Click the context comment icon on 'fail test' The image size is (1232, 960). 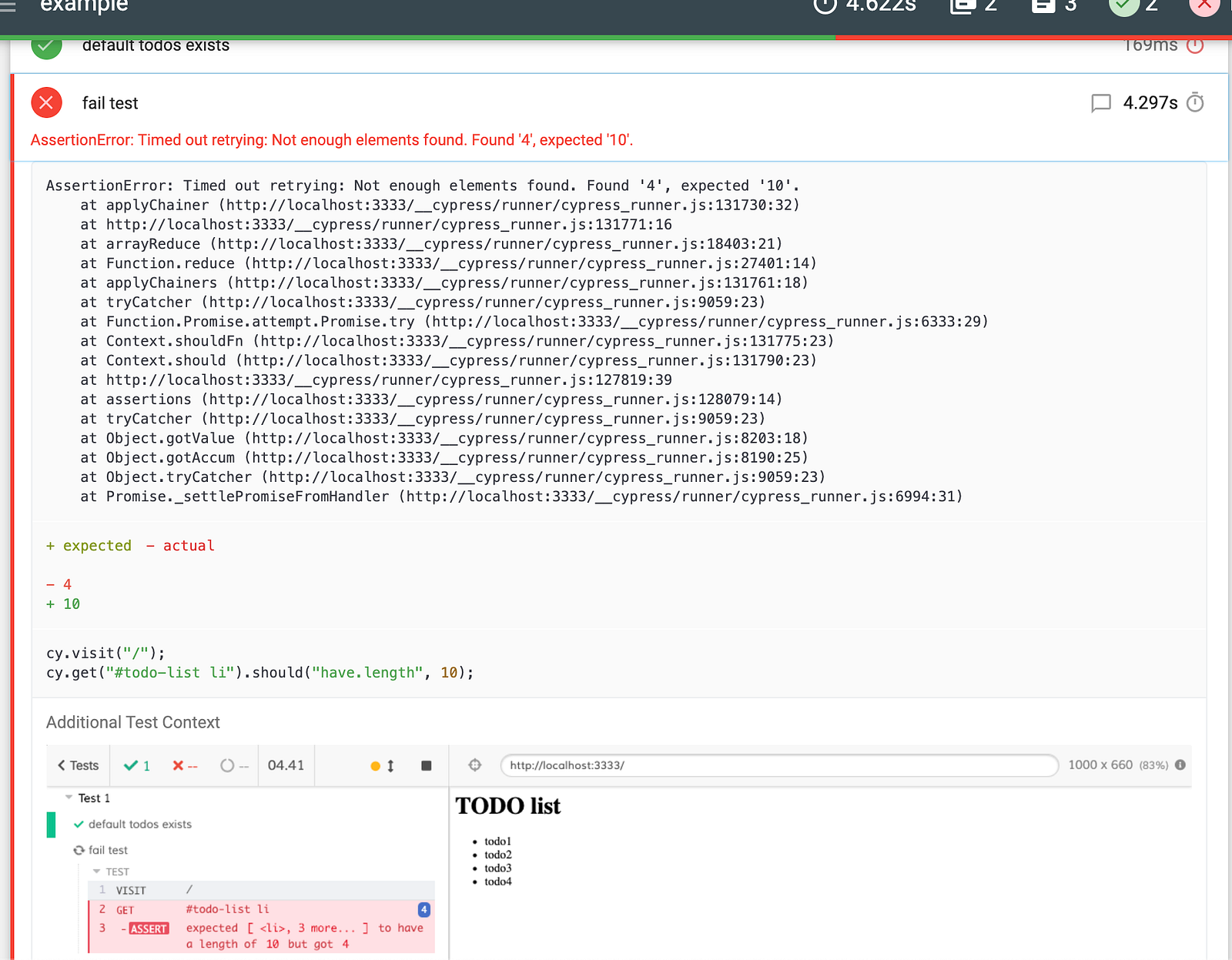1101,103
